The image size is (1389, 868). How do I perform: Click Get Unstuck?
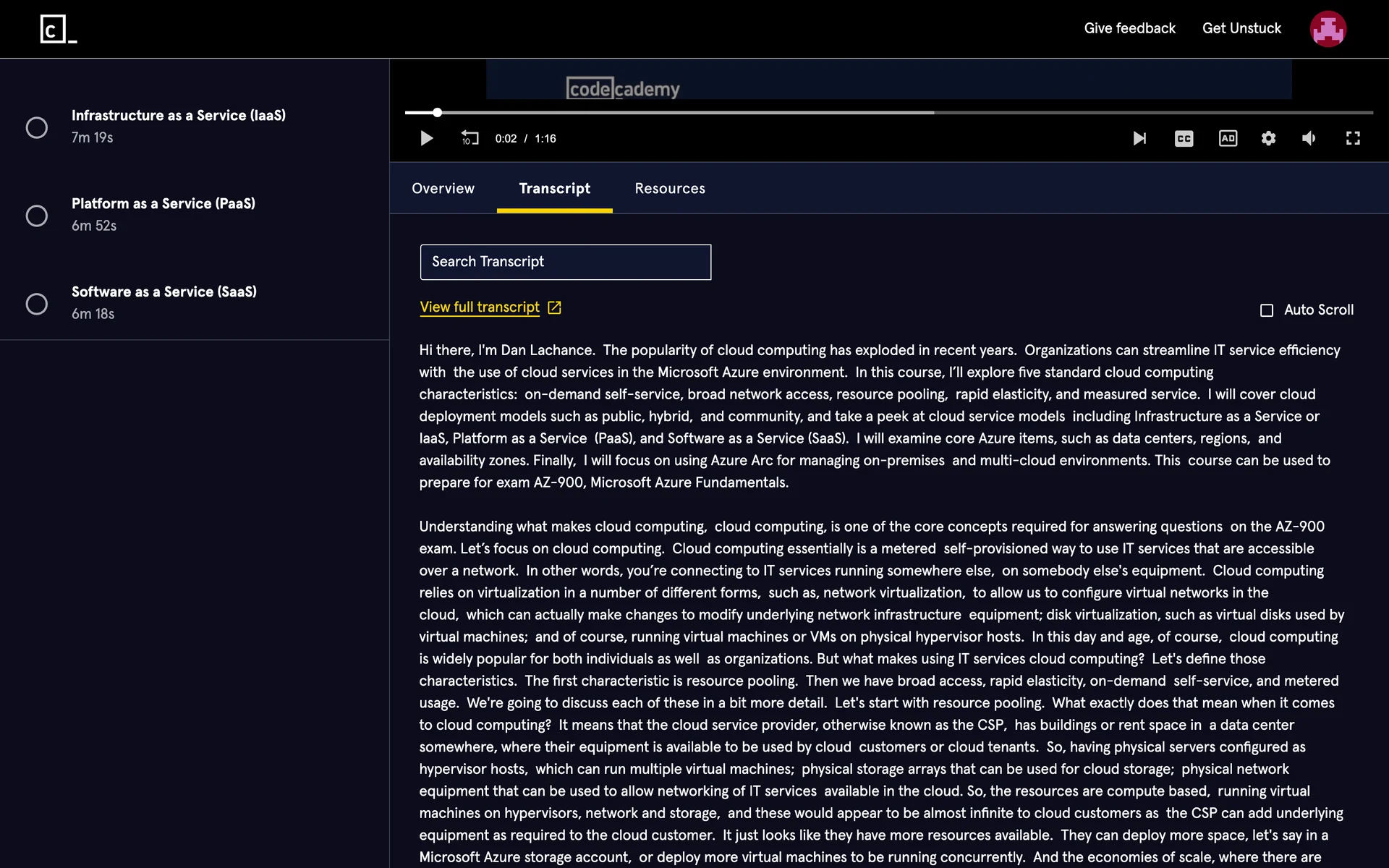coord(1241,28)
